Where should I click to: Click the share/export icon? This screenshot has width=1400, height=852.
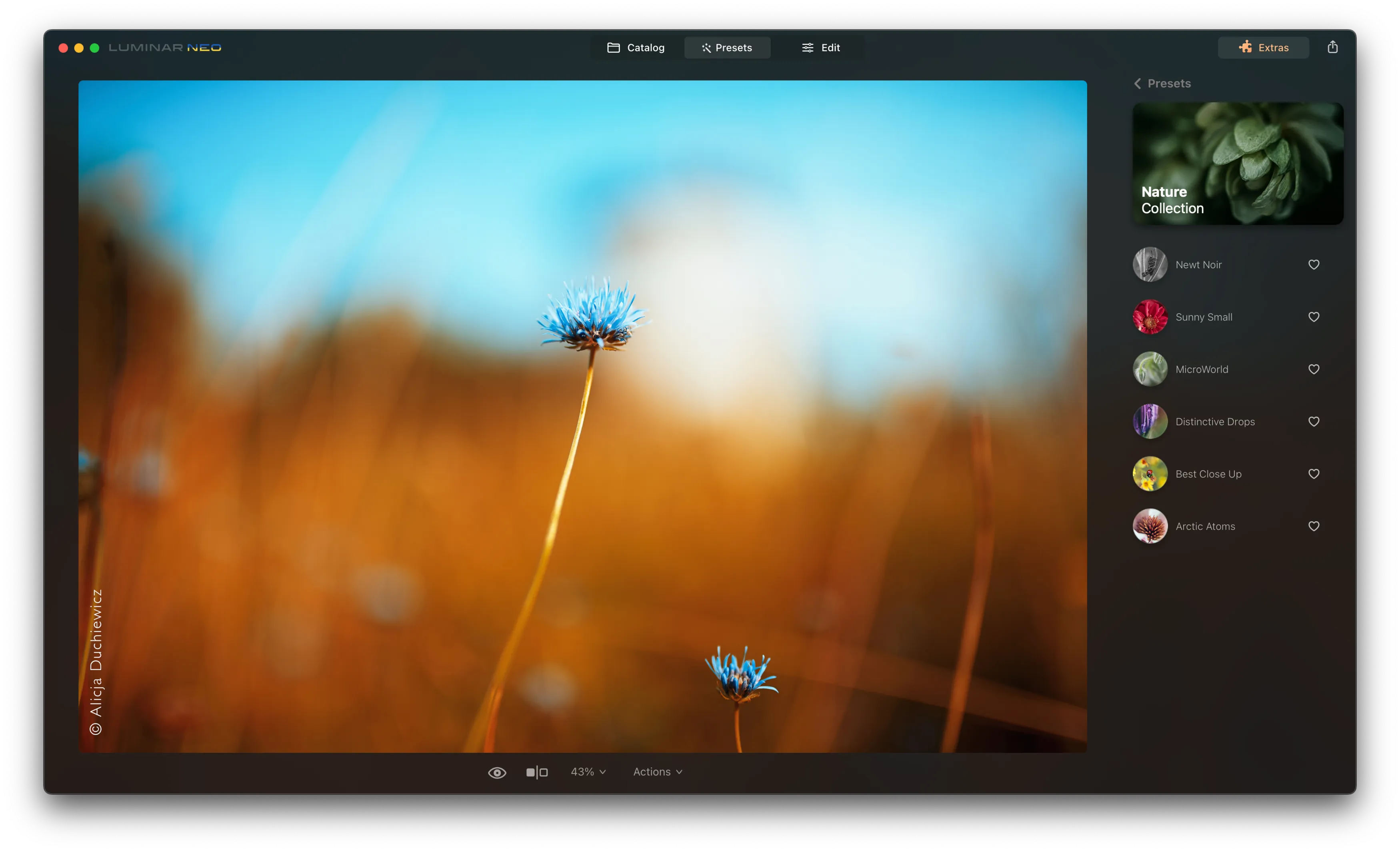1332,47
